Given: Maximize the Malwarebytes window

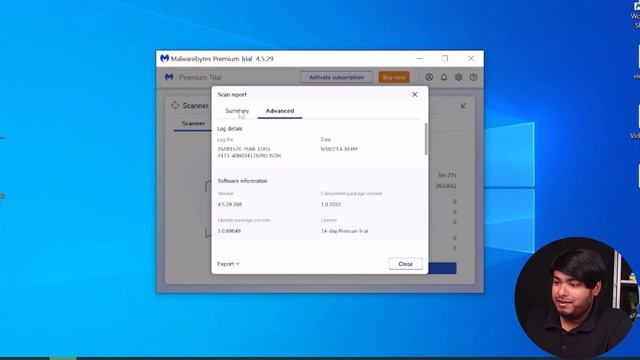Looking at the screenshot, I should (445, 58).
